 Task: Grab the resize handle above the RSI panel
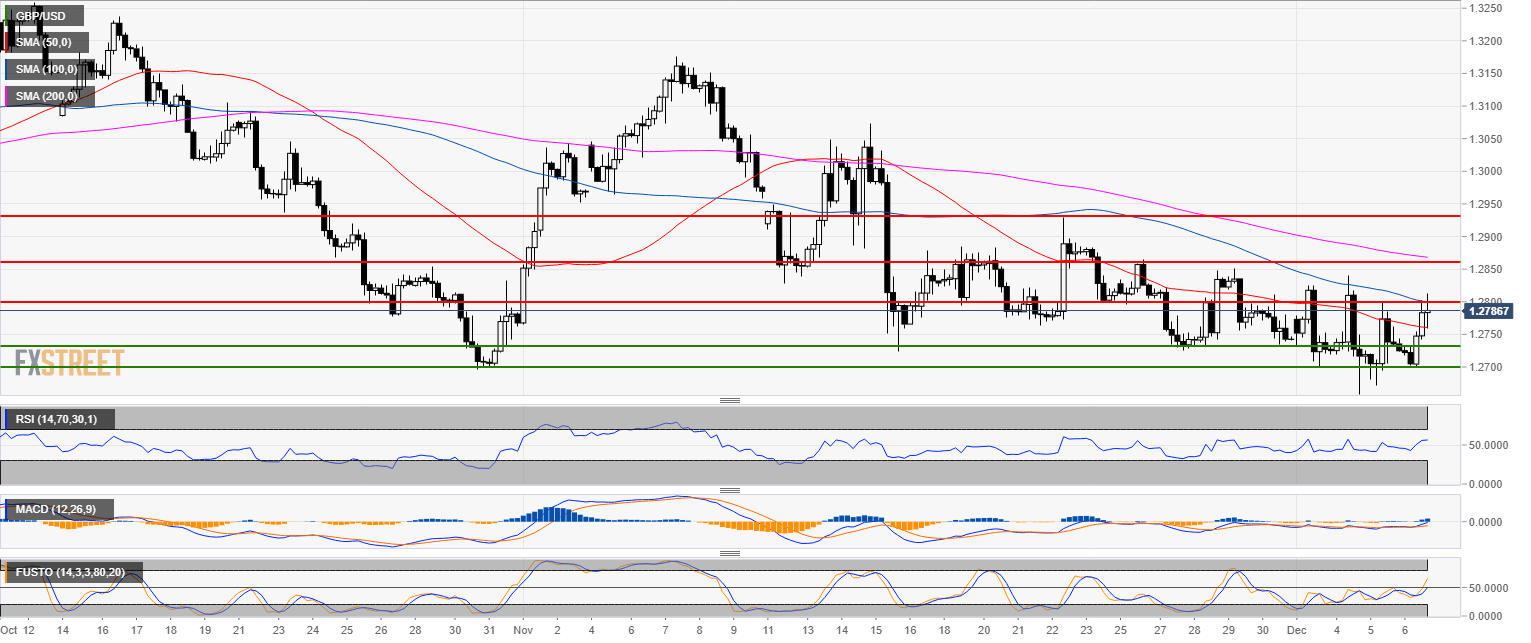pos(729,400)
